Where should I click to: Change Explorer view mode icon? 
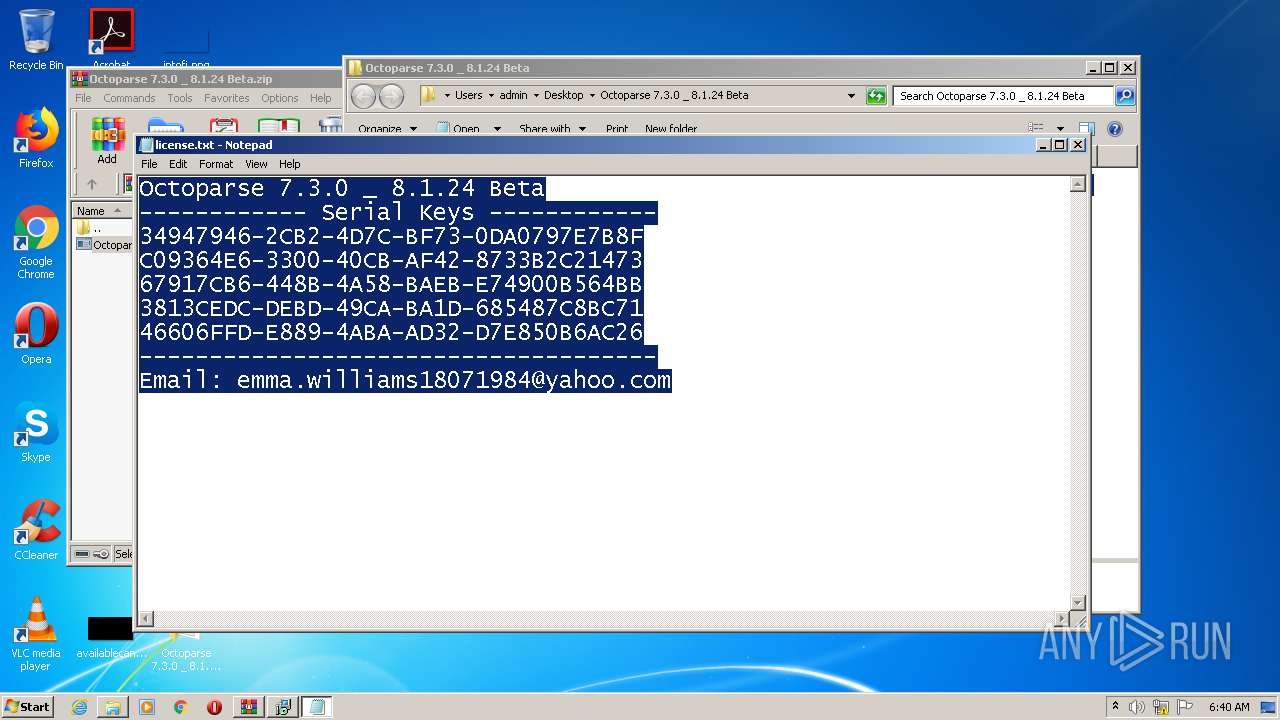pyautogui.click(x=1036, y=129)
